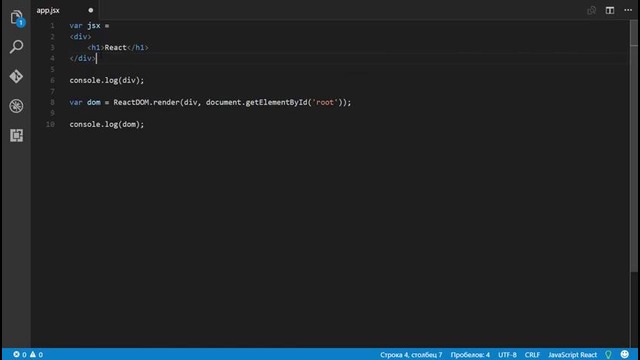Click the open changes icon at top right
This screenshot has height=360, width=640.
[591, 10]
